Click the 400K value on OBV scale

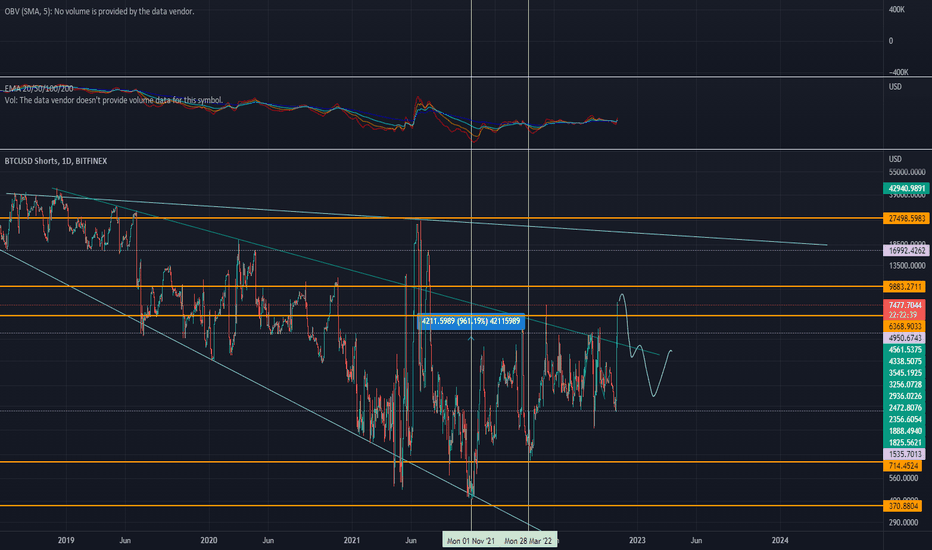897,10
